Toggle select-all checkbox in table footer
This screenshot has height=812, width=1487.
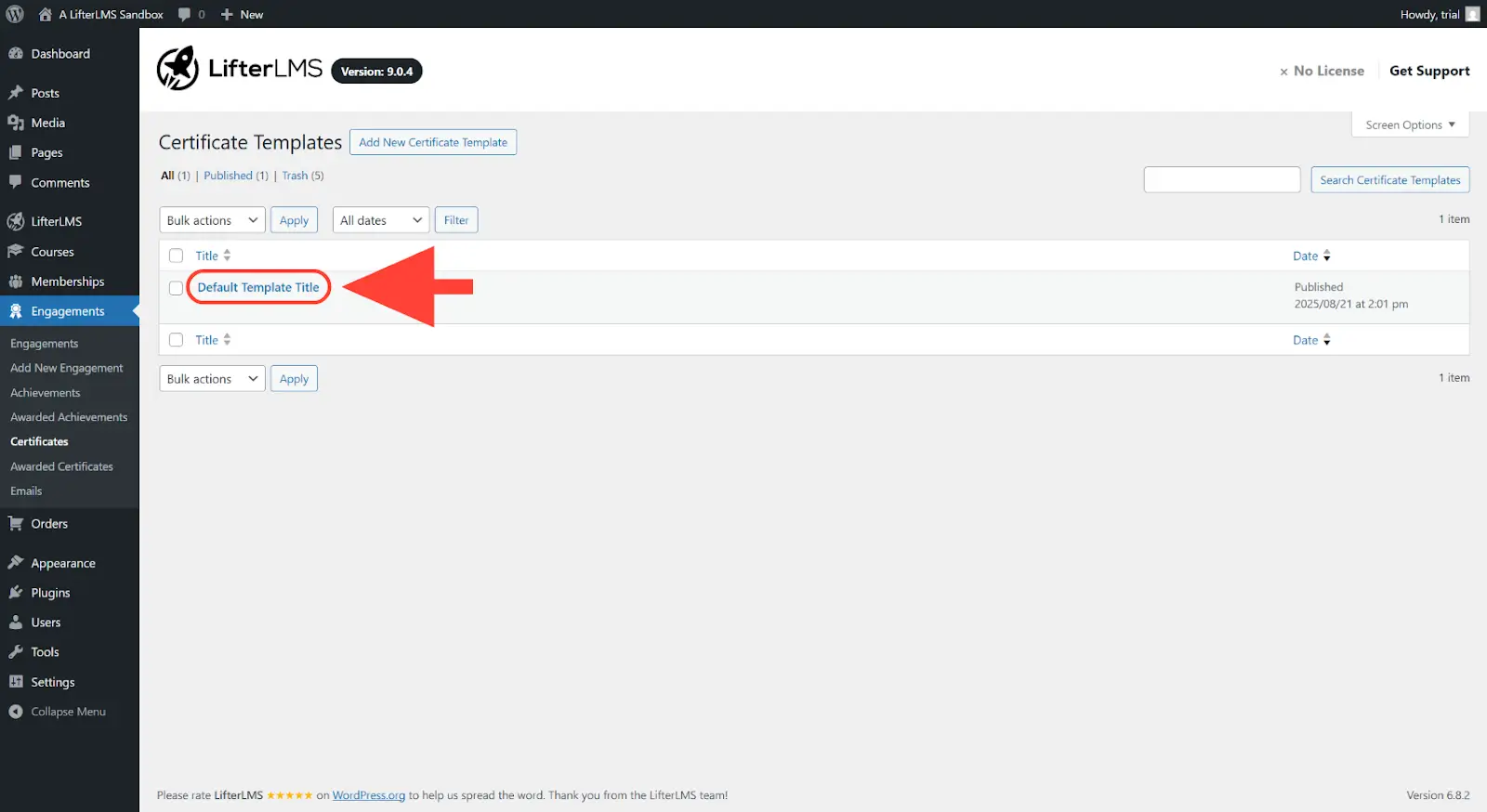pos(176,340)
